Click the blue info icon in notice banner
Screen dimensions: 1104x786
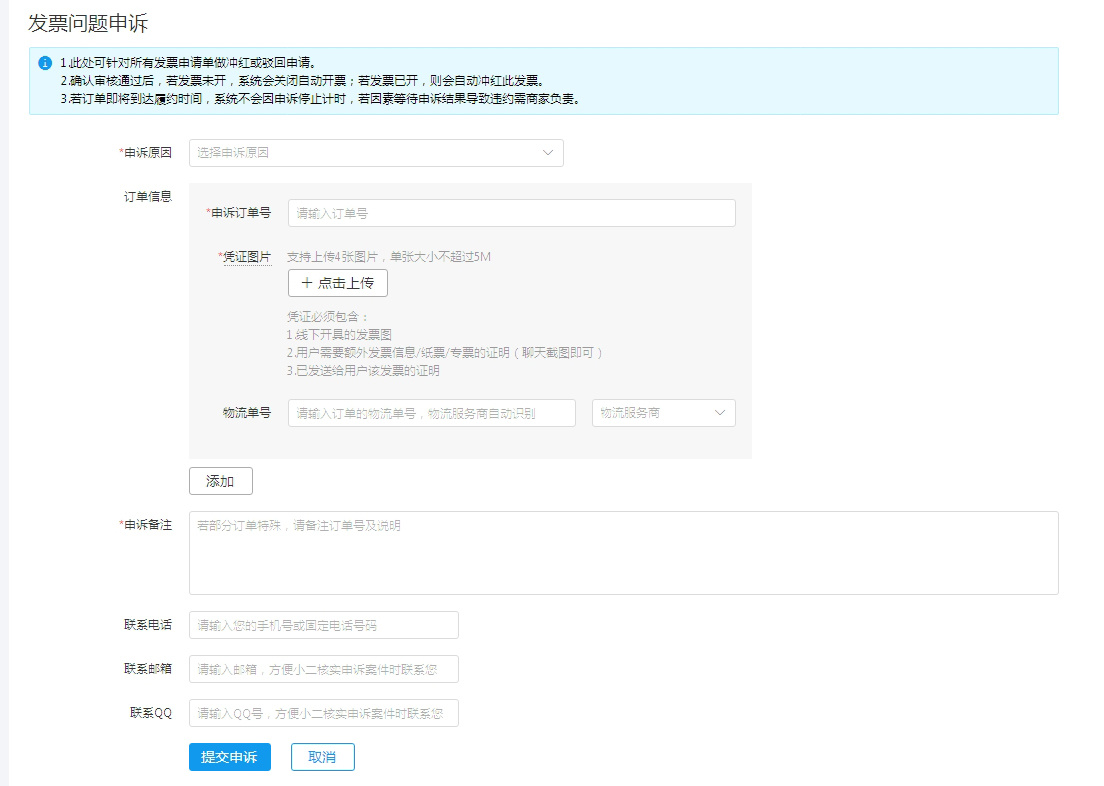45,63
